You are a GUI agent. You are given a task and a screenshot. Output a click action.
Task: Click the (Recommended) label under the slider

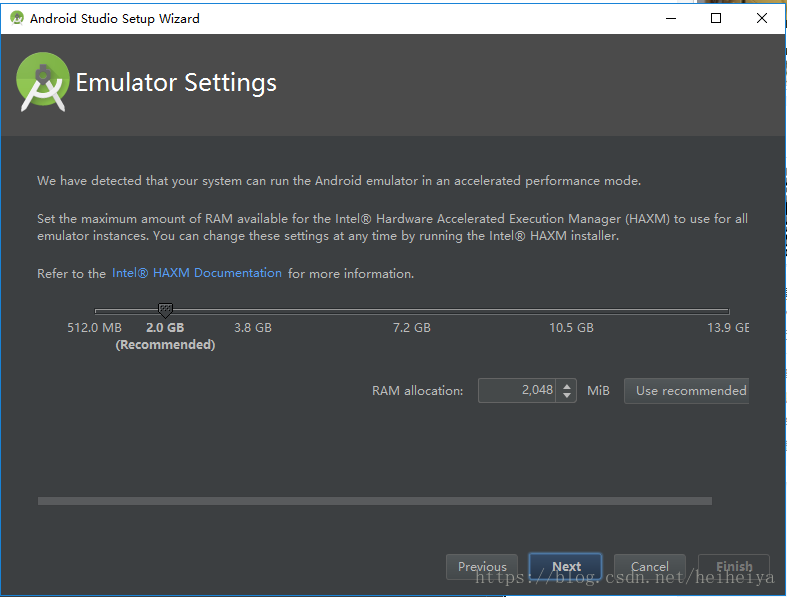click(165, 345)
